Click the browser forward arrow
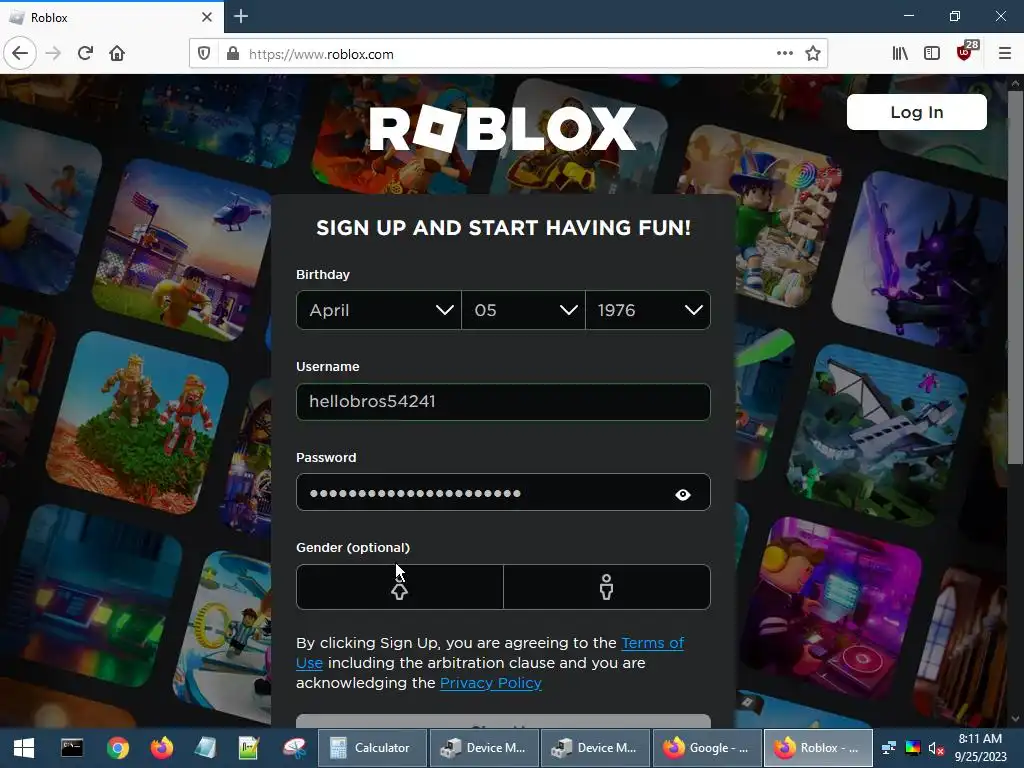 pos(53,54)
